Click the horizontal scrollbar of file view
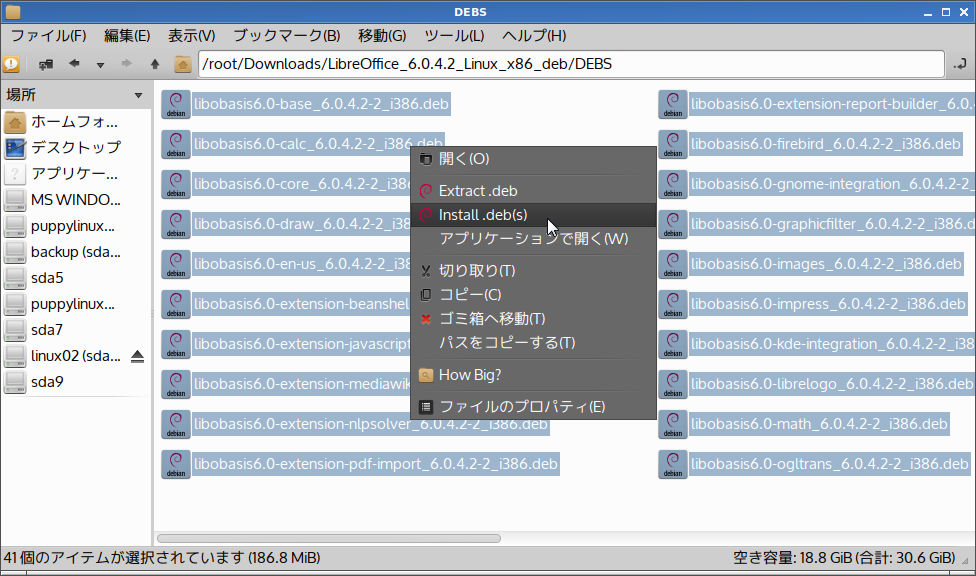The image size is (976, 576). [x=329, y=539]
